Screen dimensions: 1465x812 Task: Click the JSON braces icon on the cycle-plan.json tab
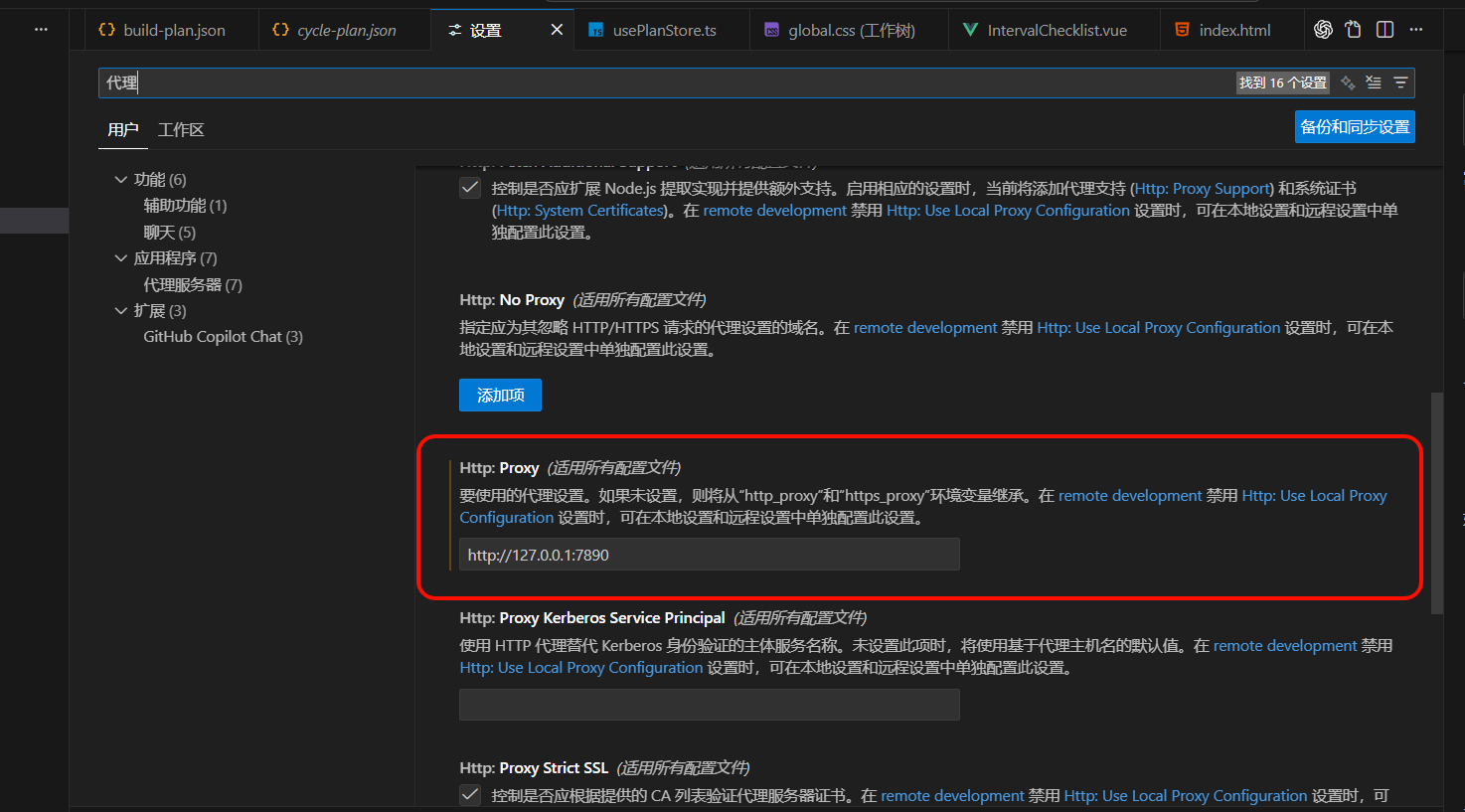pos(280,30)
